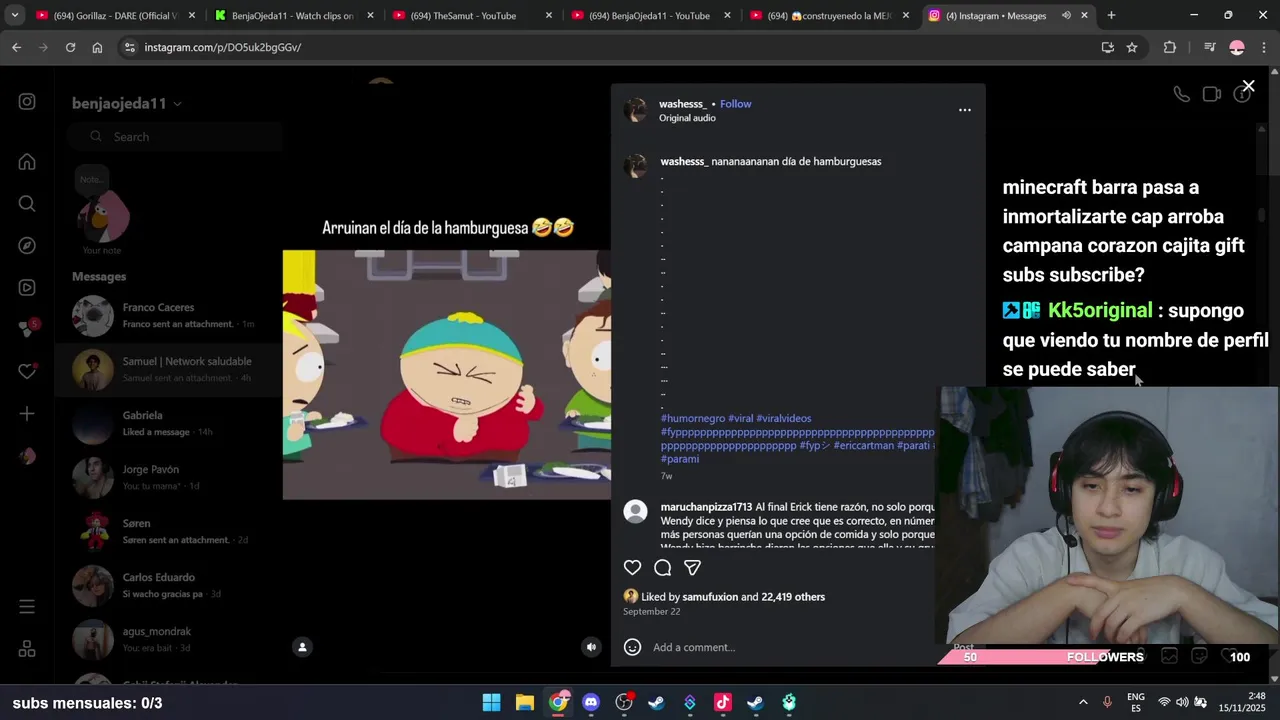Open the #humornegro hashtag
1280x720 pixels.
click(693, 418)
